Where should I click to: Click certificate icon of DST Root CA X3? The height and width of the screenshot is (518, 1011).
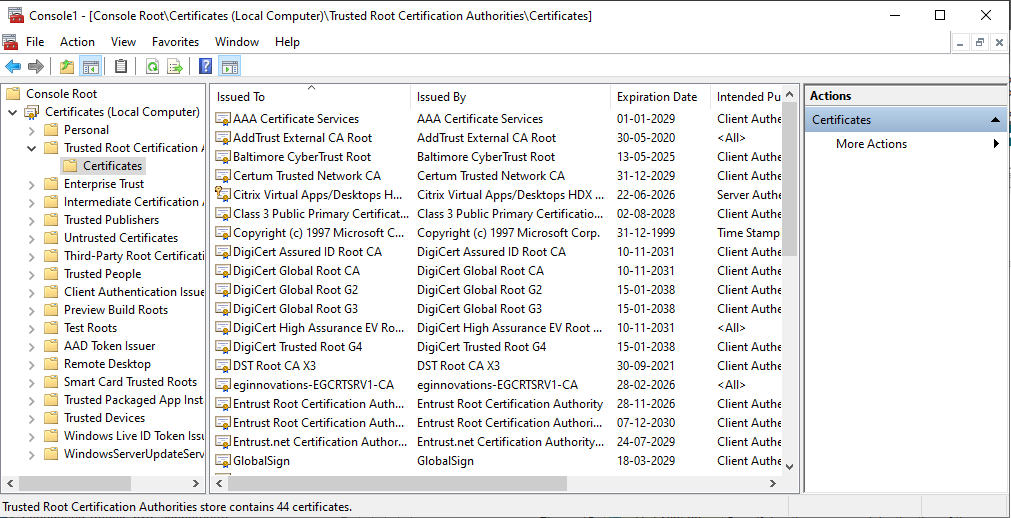(222, 366)
